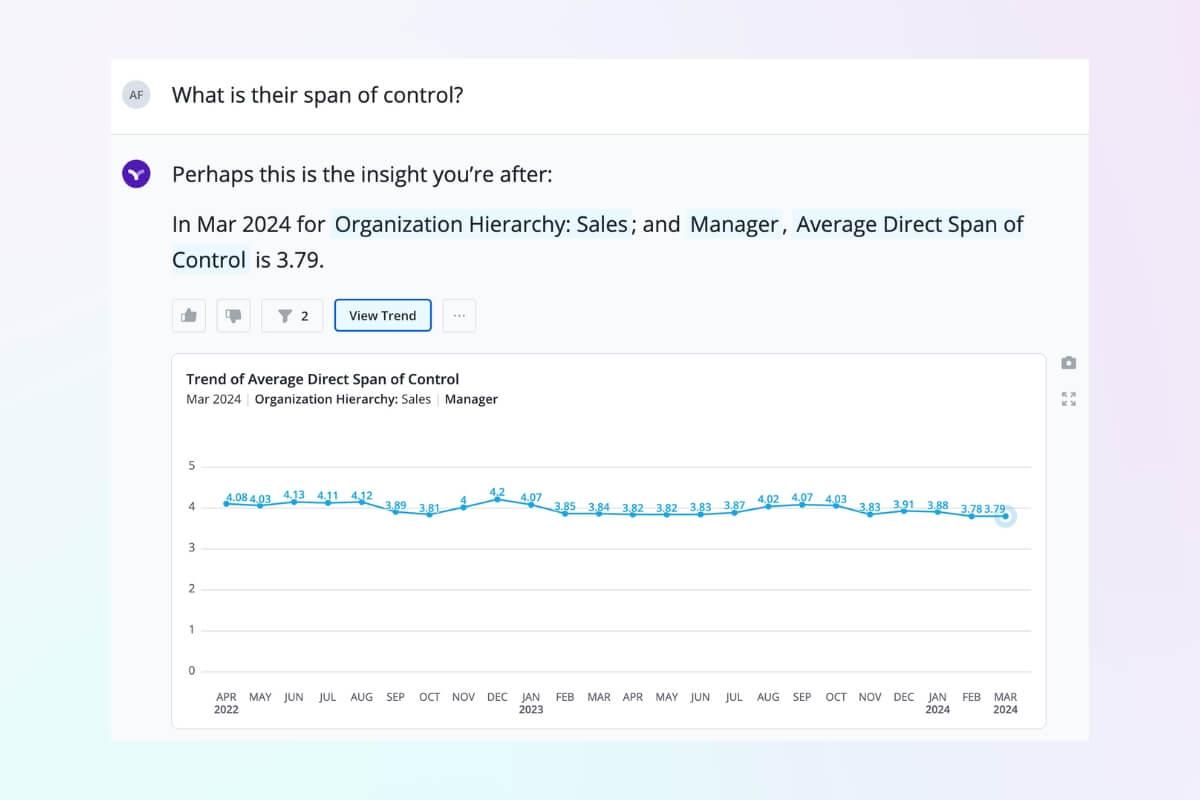Click the AF user avatar
This screenshot has width=1200, height=800.
136,95
